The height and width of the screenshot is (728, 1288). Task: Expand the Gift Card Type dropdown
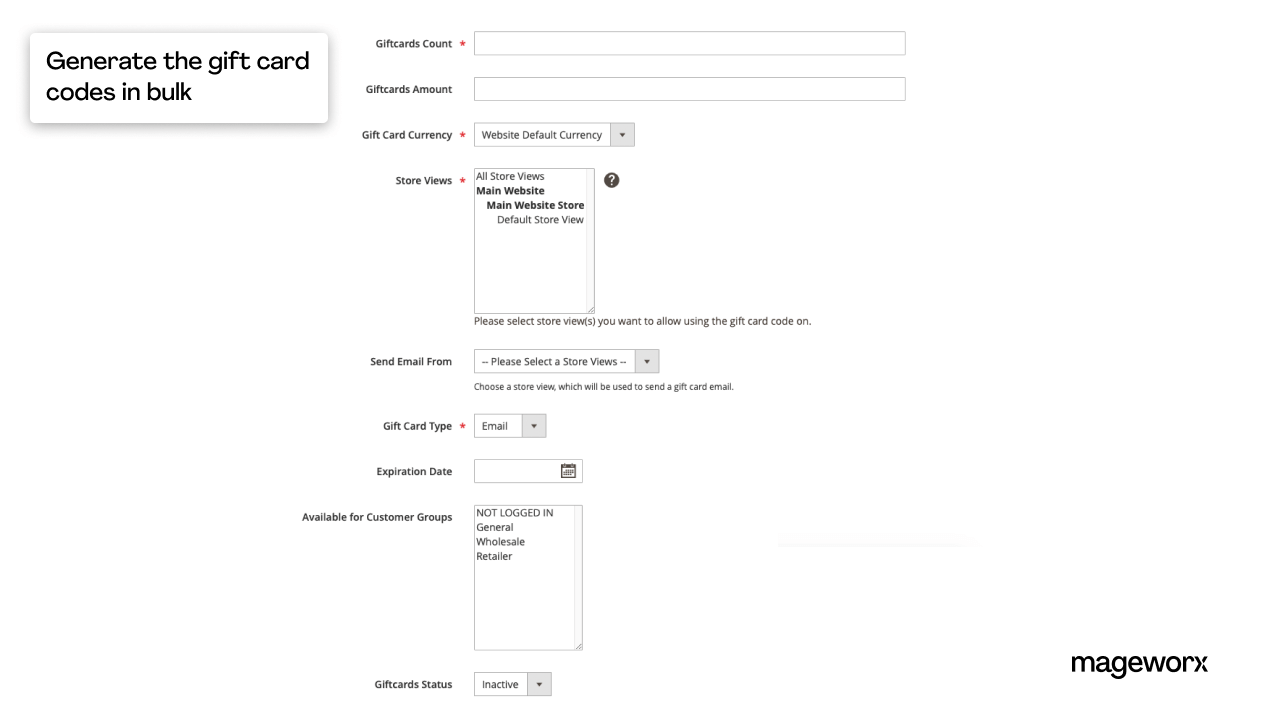tap(510, 426)
